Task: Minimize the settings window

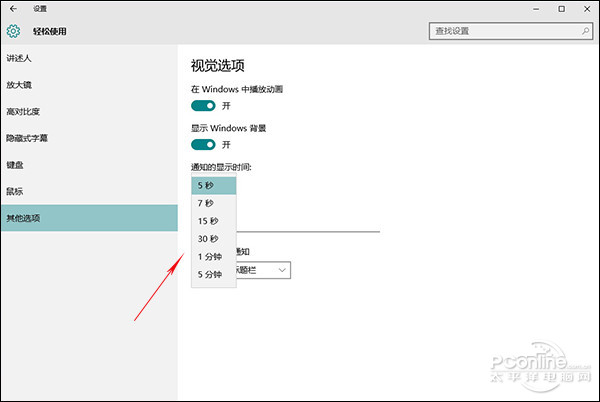Action: [536, 9]
